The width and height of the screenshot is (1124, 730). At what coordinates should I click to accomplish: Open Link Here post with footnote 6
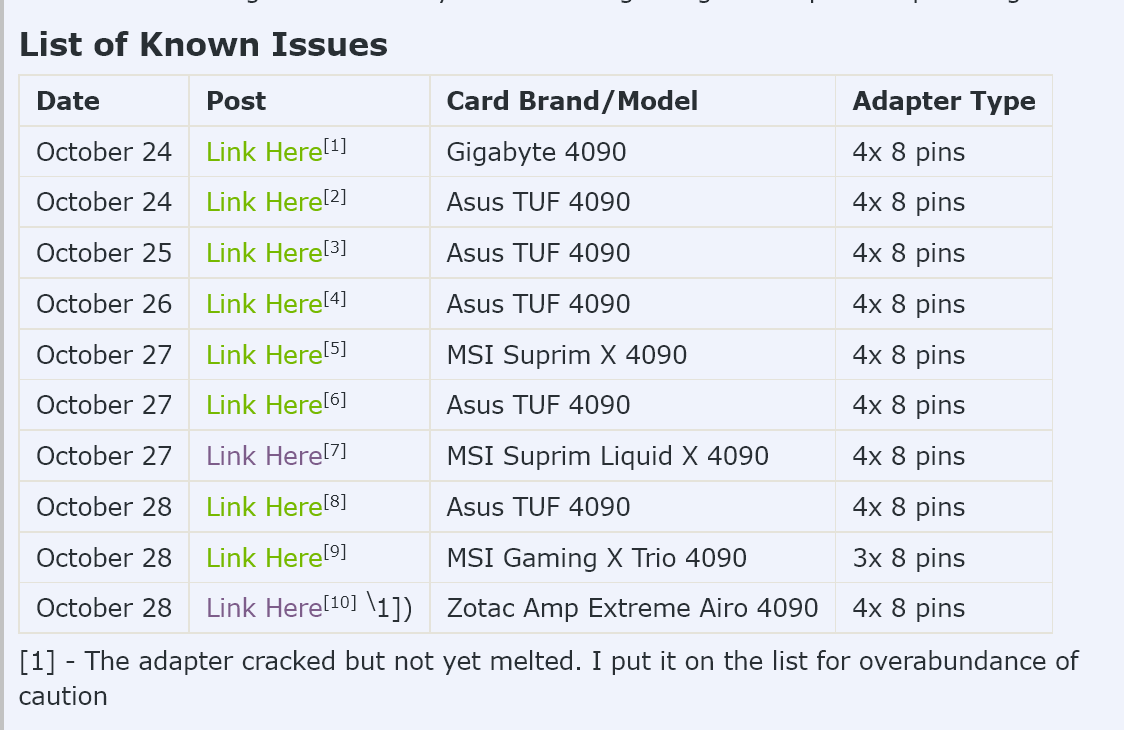(x=264, y=406)
